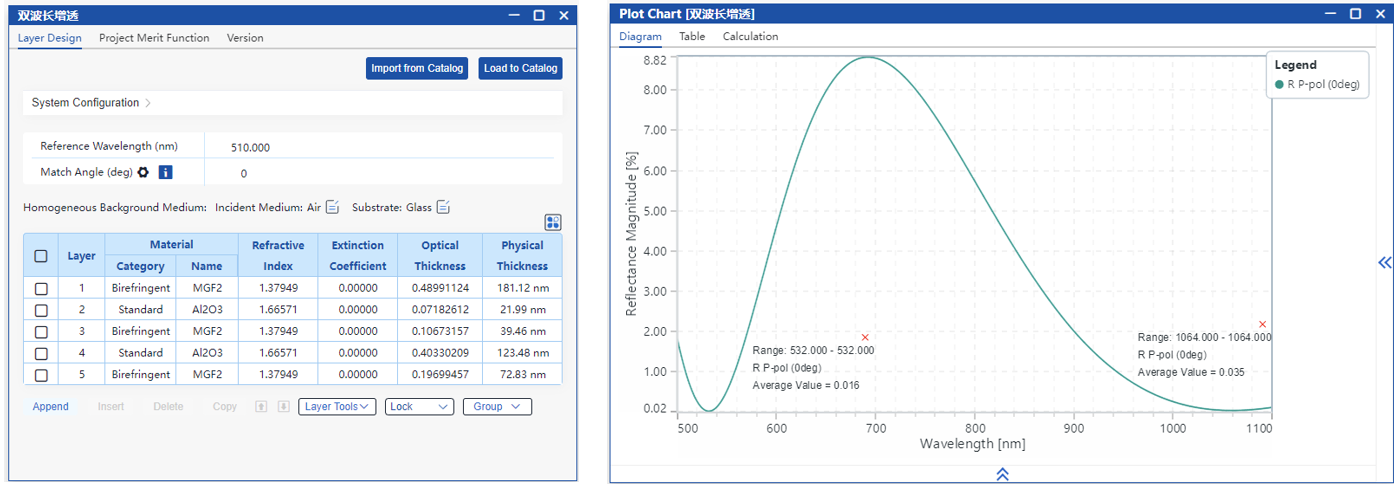1400x490 pixels.
Task: Click layer 4 optical thickness 0.40330209
Action: click(440, 353)
